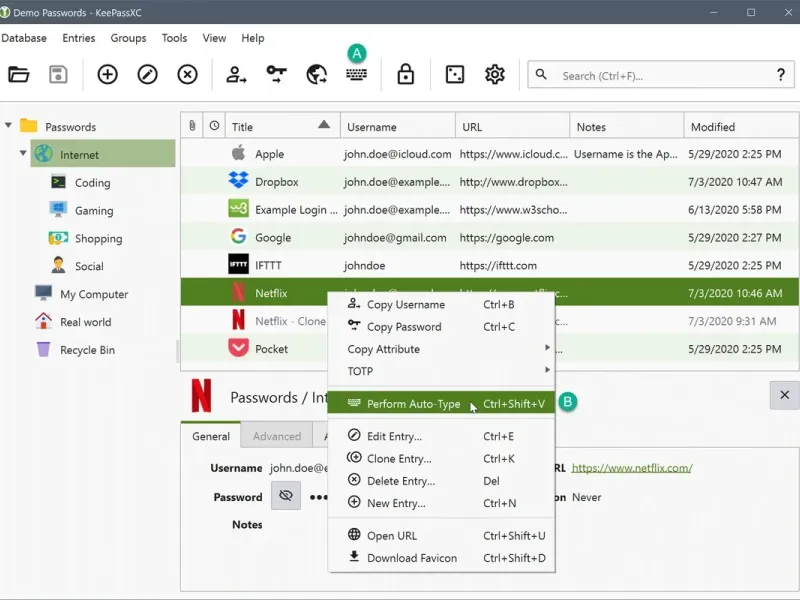Expand the TOTP submenu

point(440,371)
